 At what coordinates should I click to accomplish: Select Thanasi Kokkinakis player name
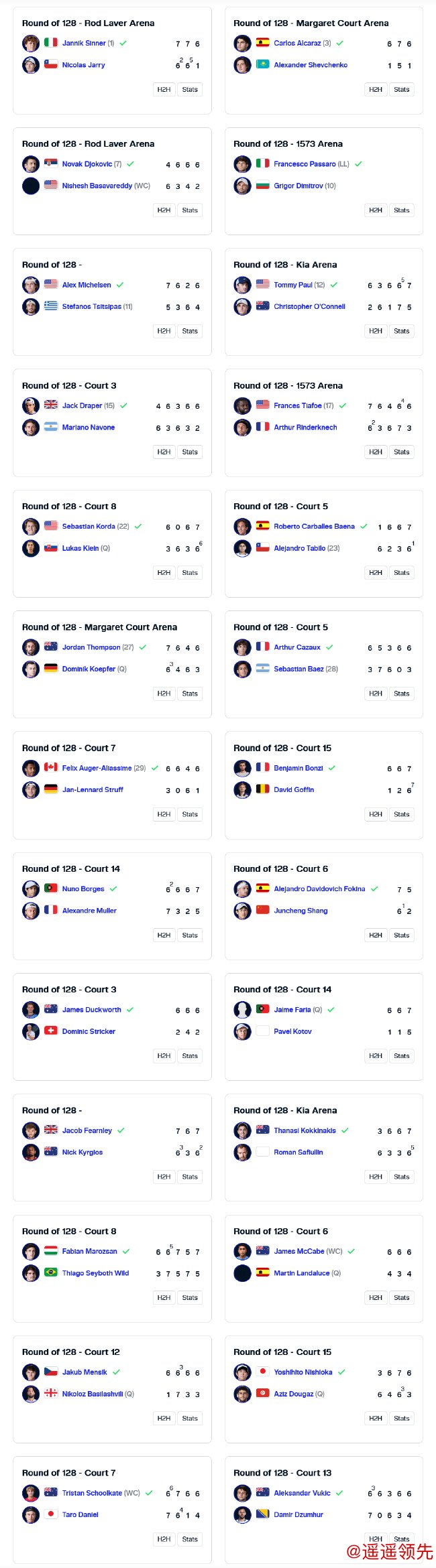tap(305, 1130)
